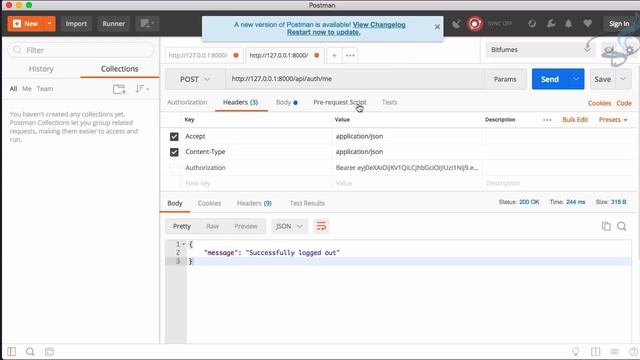640x360 pixels.
Task: Focus the collections Filter field
Action: [81, 50]
